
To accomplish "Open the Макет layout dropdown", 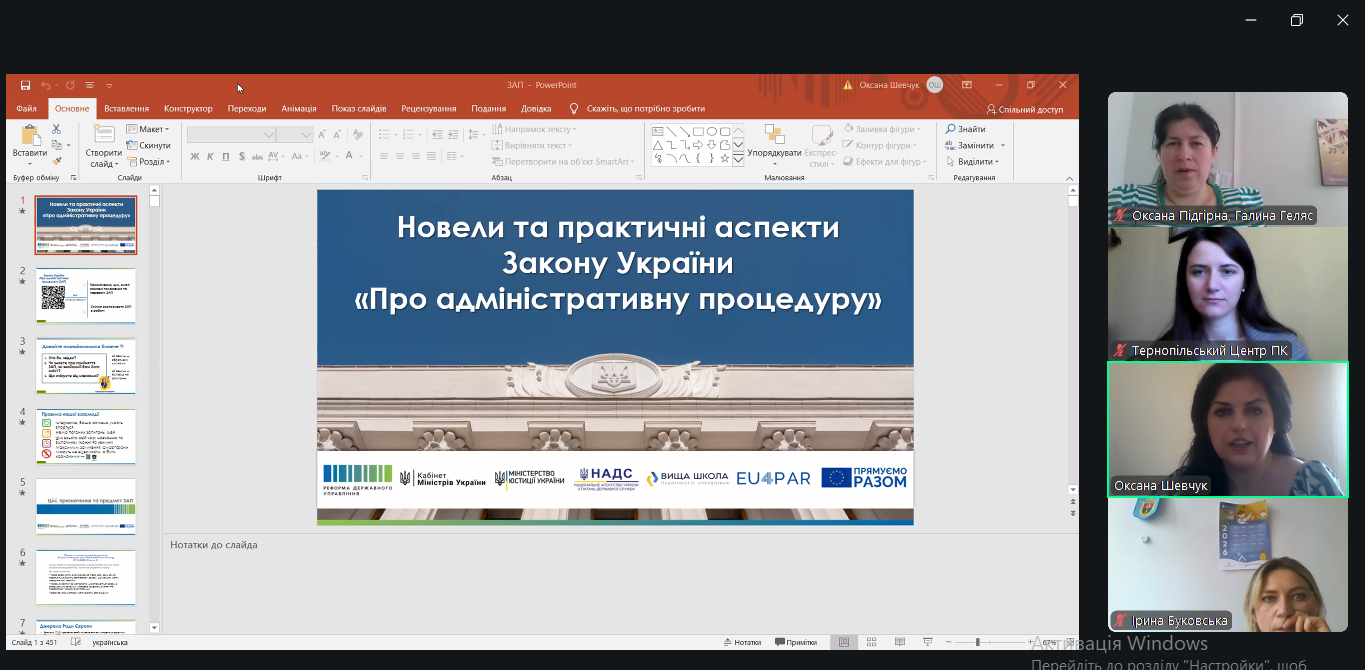I will coord(147,129).
